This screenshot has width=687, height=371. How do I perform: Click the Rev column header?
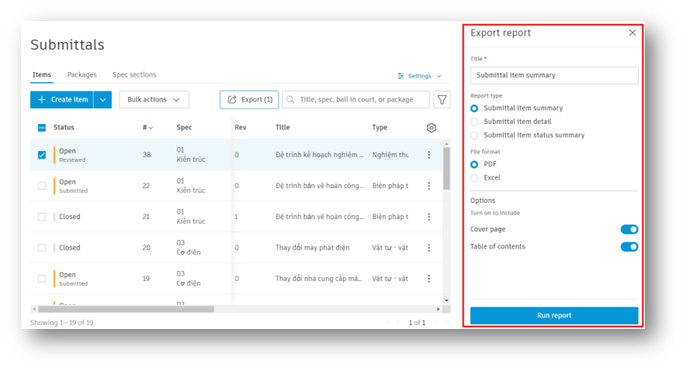coord(240,127)
